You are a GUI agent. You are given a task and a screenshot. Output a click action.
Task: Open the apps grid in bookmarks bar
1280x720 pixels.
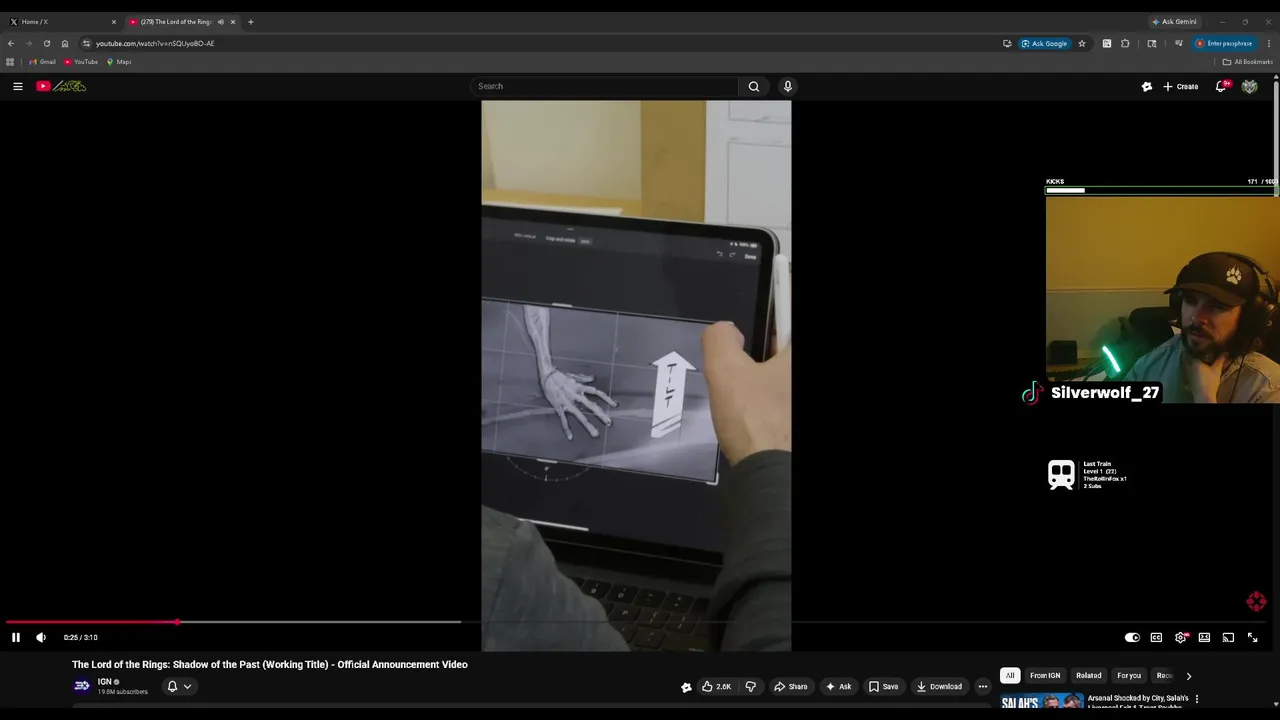pyautogui.click(x=10, y=62)
